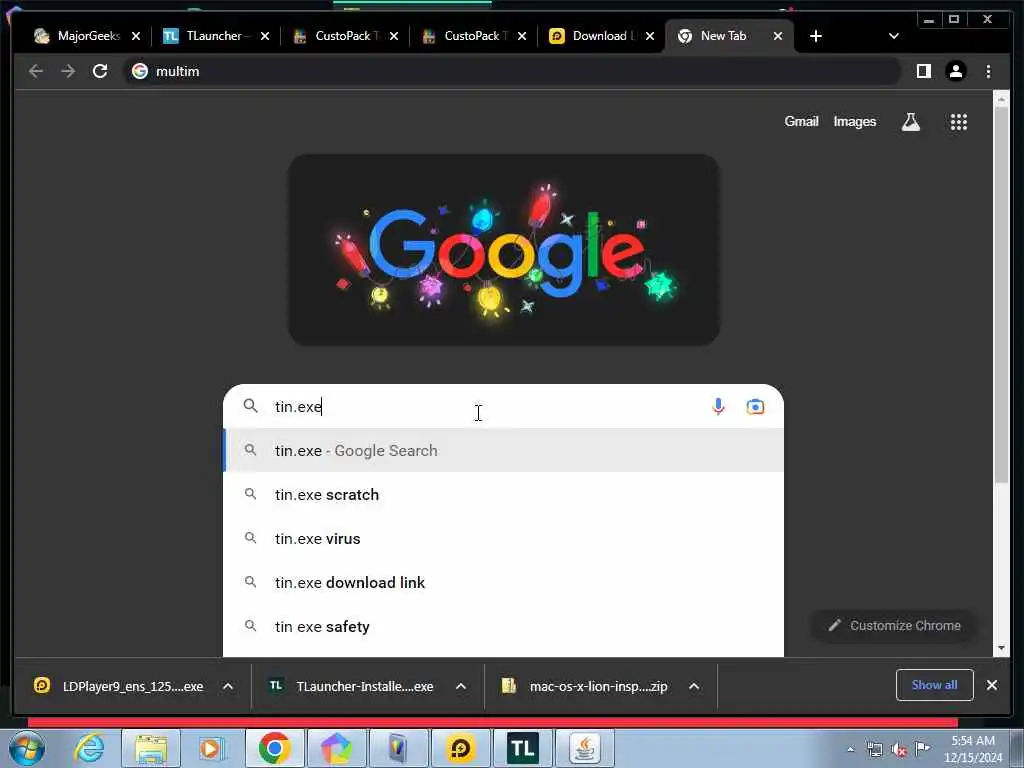Open downloaded TLauncher-Installer exe file
The height and width of the screenshot is (768, 1024).
[353, 686]
